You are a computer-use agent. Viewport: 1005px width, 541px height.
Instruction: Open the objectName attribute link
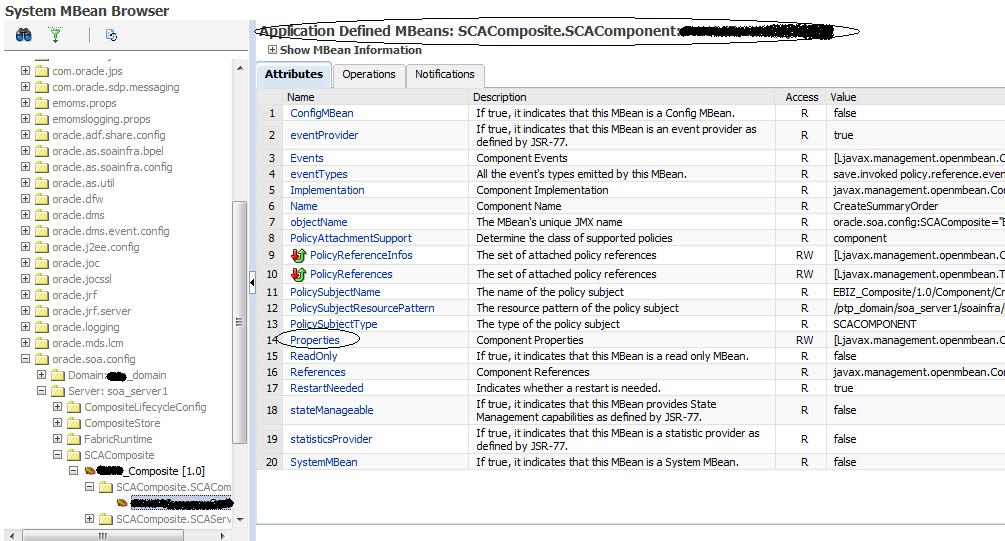[x=319, y=222]
